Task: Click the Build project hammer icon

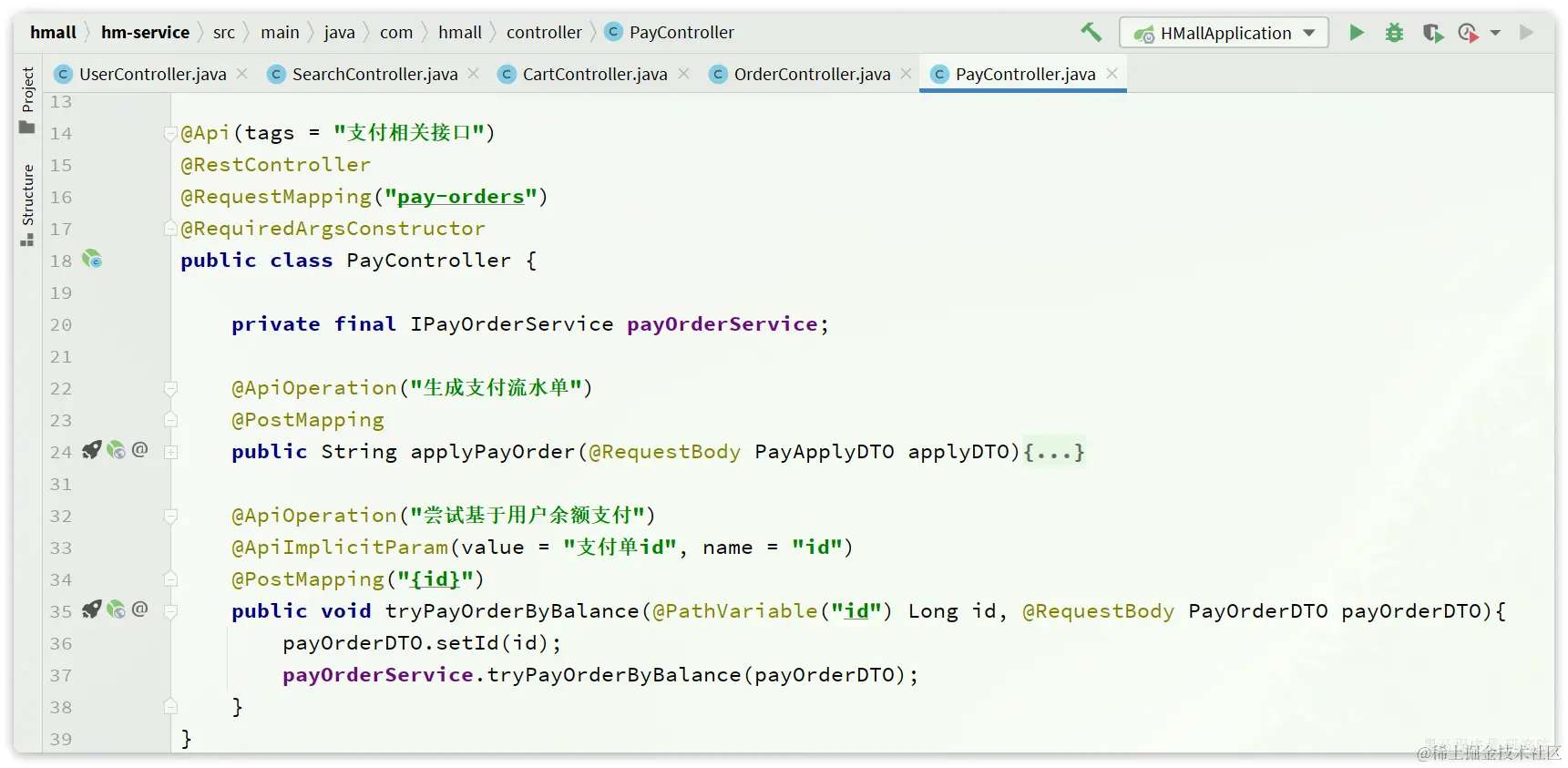Action: tap(1091, 33)
